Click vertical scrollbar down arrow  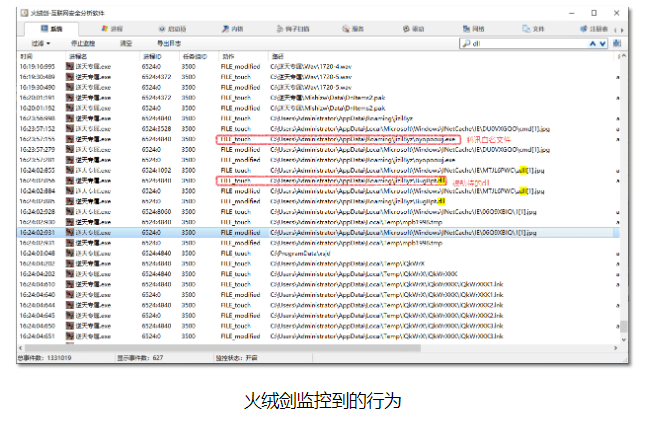pos(624,340)
